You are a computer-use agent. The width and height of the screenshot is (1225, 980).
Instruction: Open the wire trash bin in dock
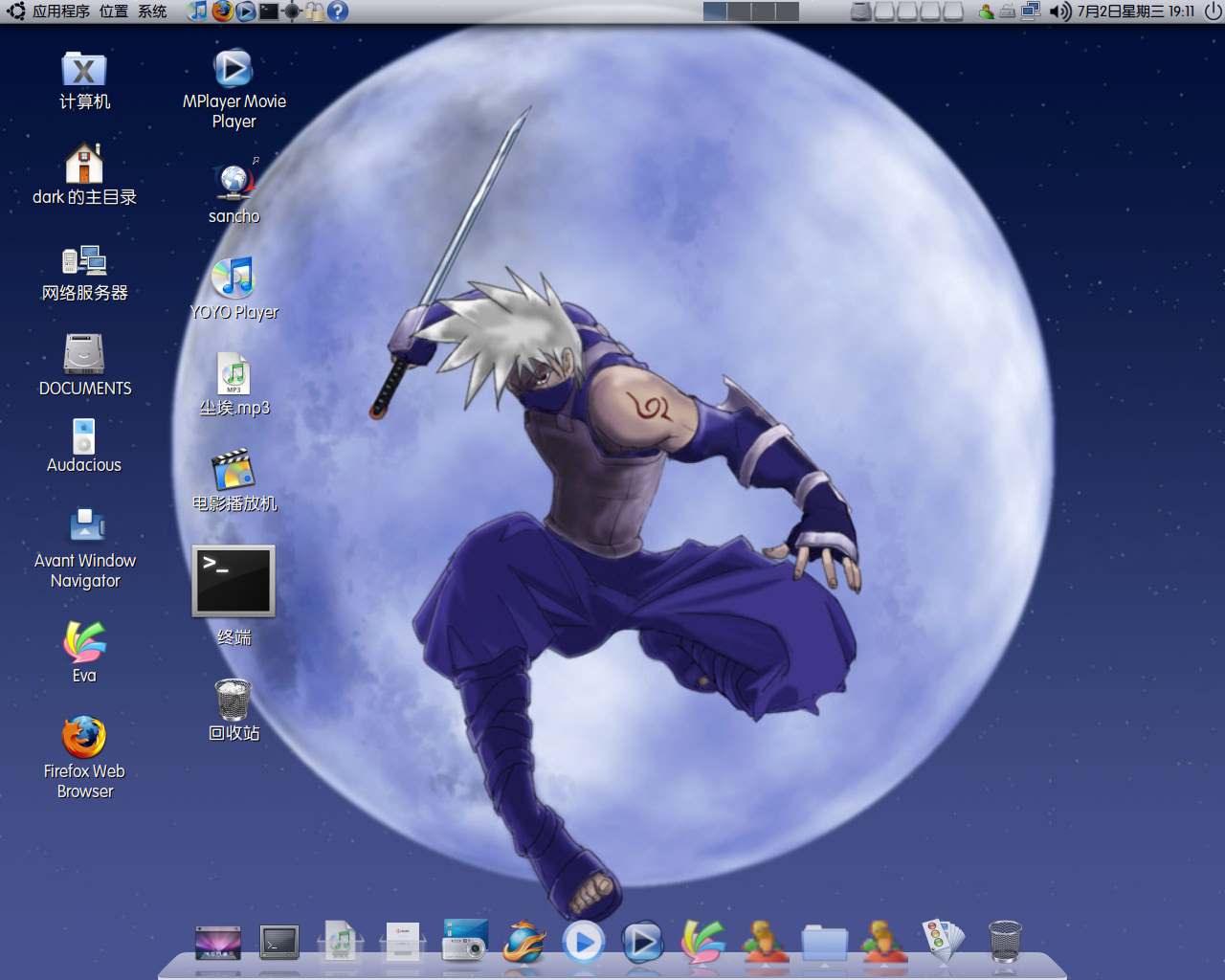tap(1005, 942)
